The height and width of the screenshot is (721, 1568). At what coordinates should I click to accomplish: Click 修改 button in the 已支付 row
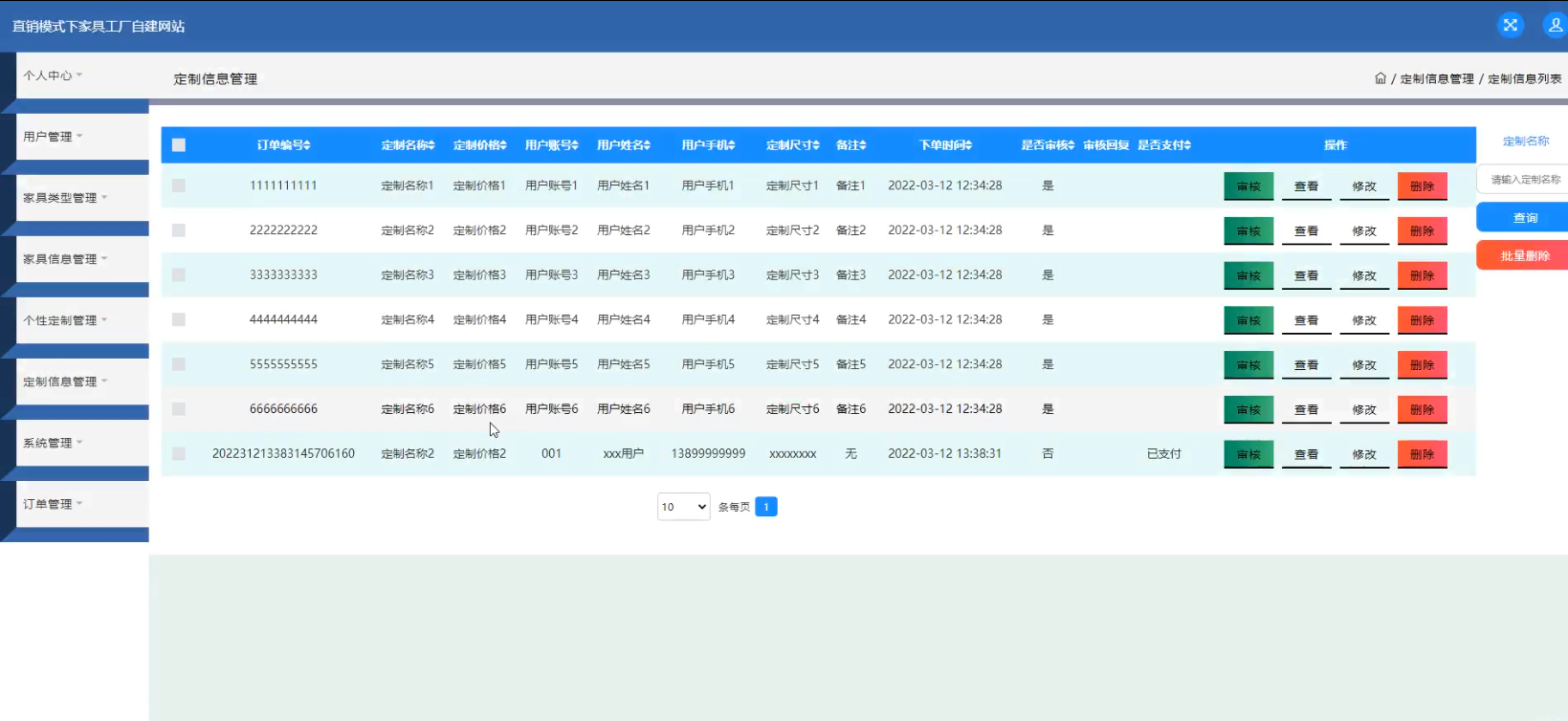(x=1364, y=454)
